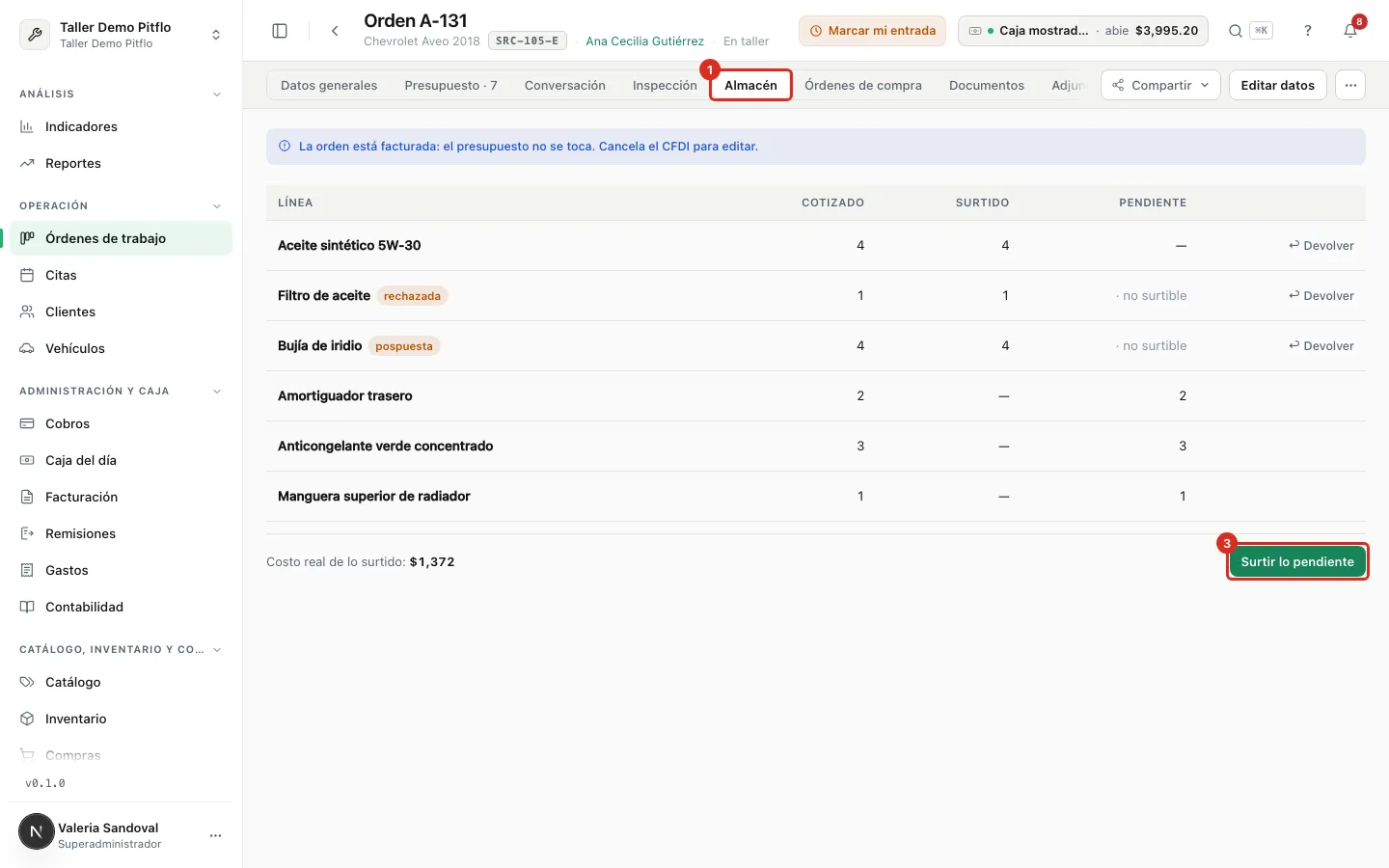This screenshot has width=1389, height=868.
Task: Click the Amortiguador trasero line
Action: pyautogui.click(x=816, y=396)
